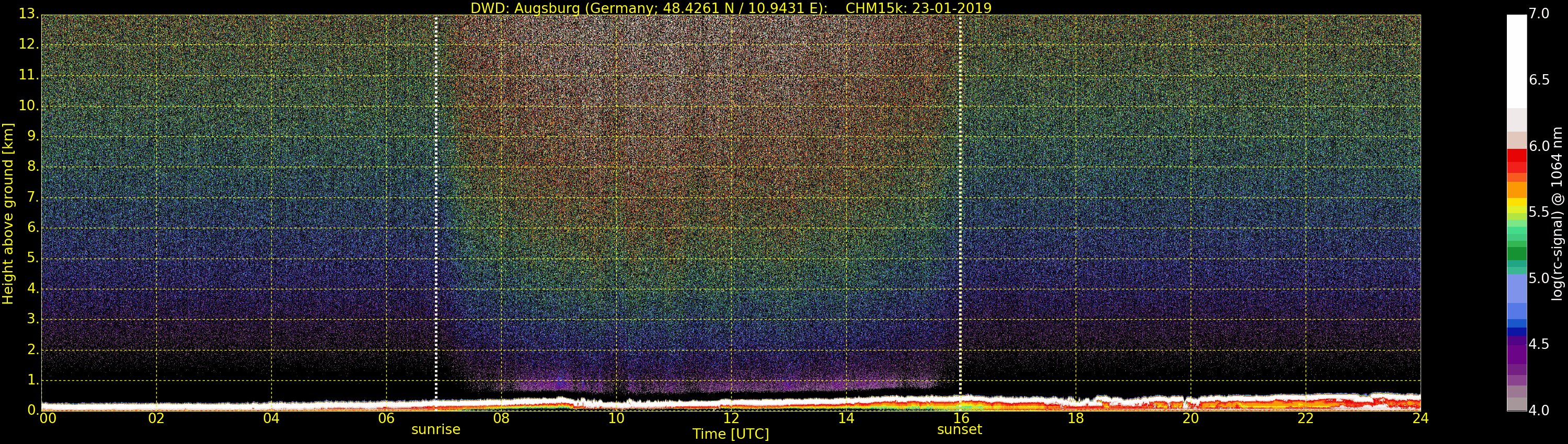This screenshot has width=1568, height=444.
Task: Click colorbar tick label '6.5'
Action: (1539, 80)
